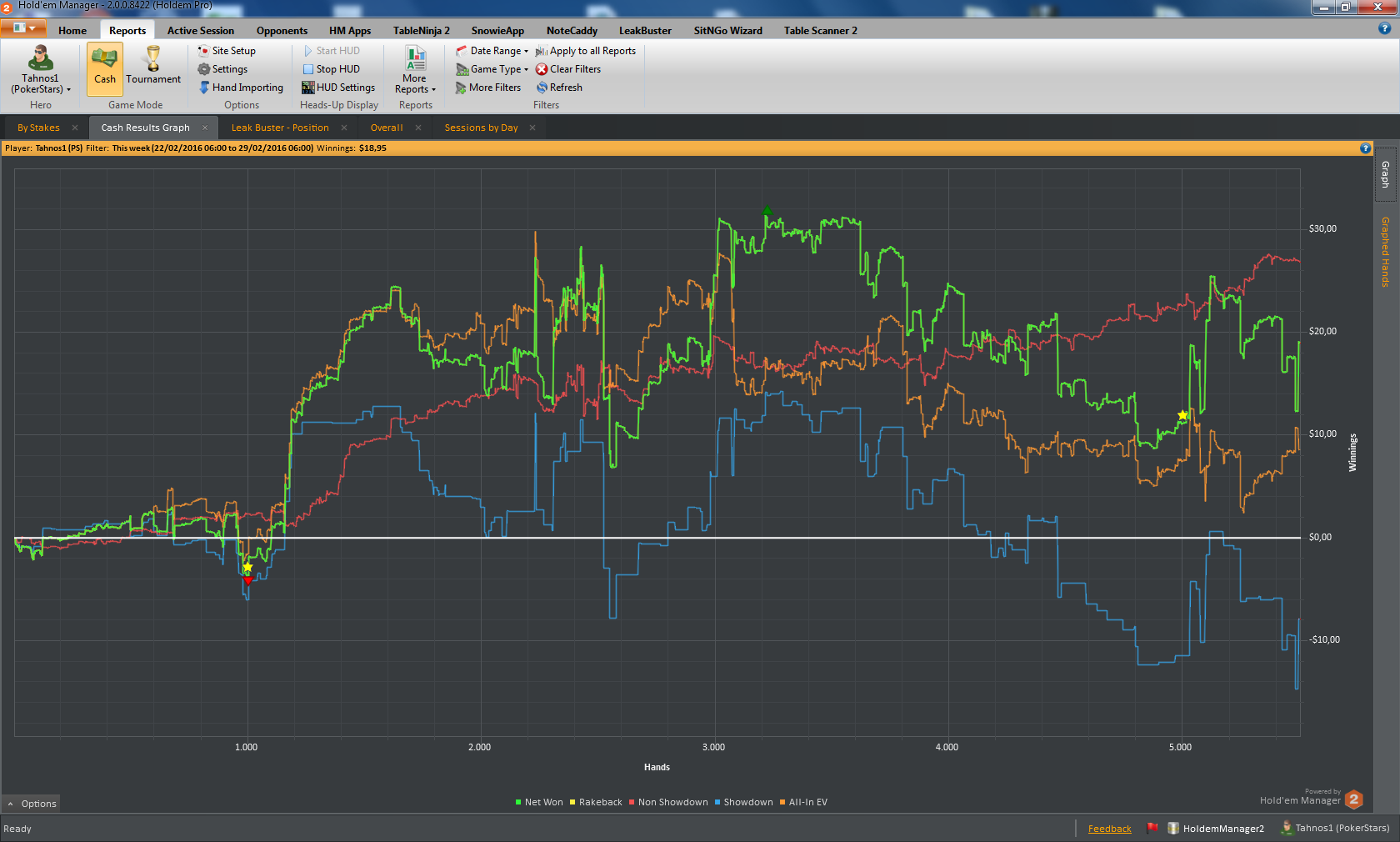Click Clear Filters red icon
This screenshot has height=842, width=1400.
pyautogui.click(x=542, y=69)
